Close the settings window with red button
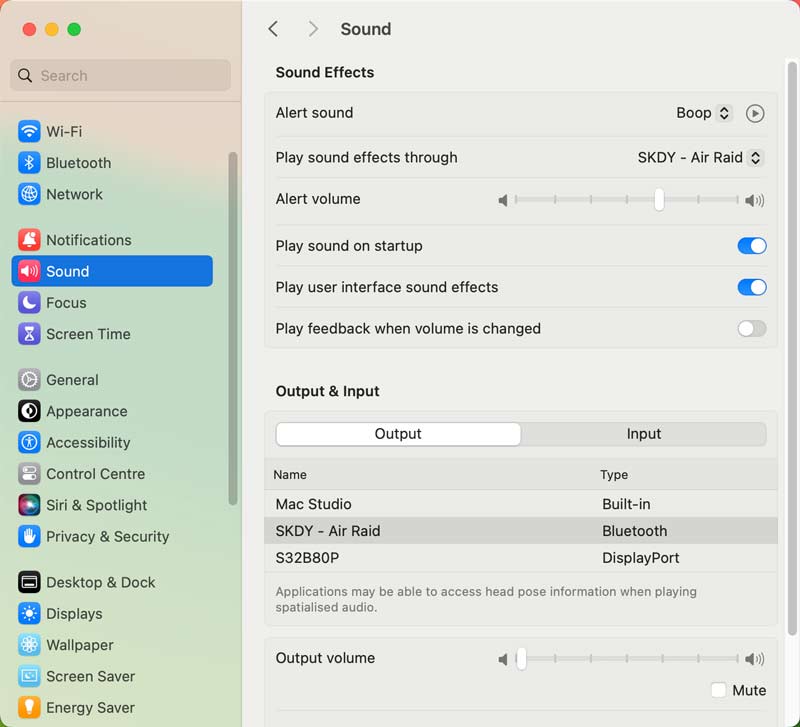The height and width of the screenshot is (727, 800). (30, 30)
